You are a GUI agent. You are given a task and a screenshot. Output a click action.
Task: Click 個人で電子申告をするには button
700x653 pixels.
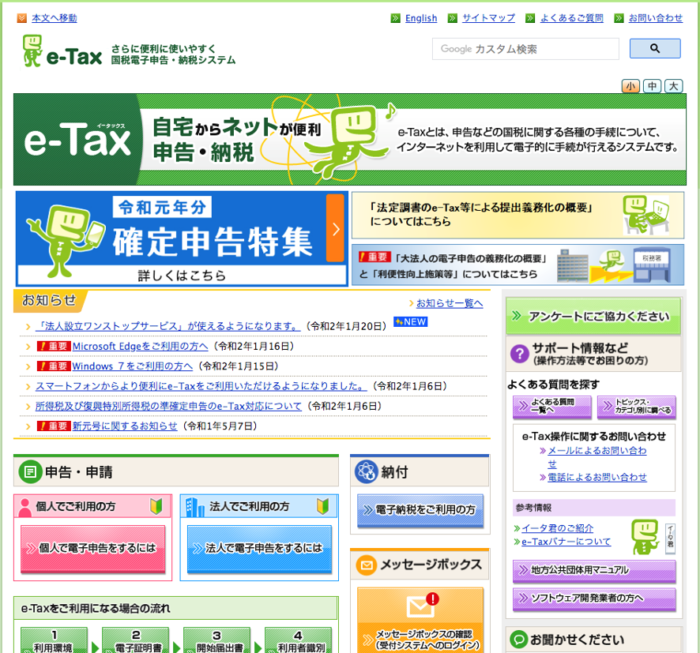tap(93, 549)
